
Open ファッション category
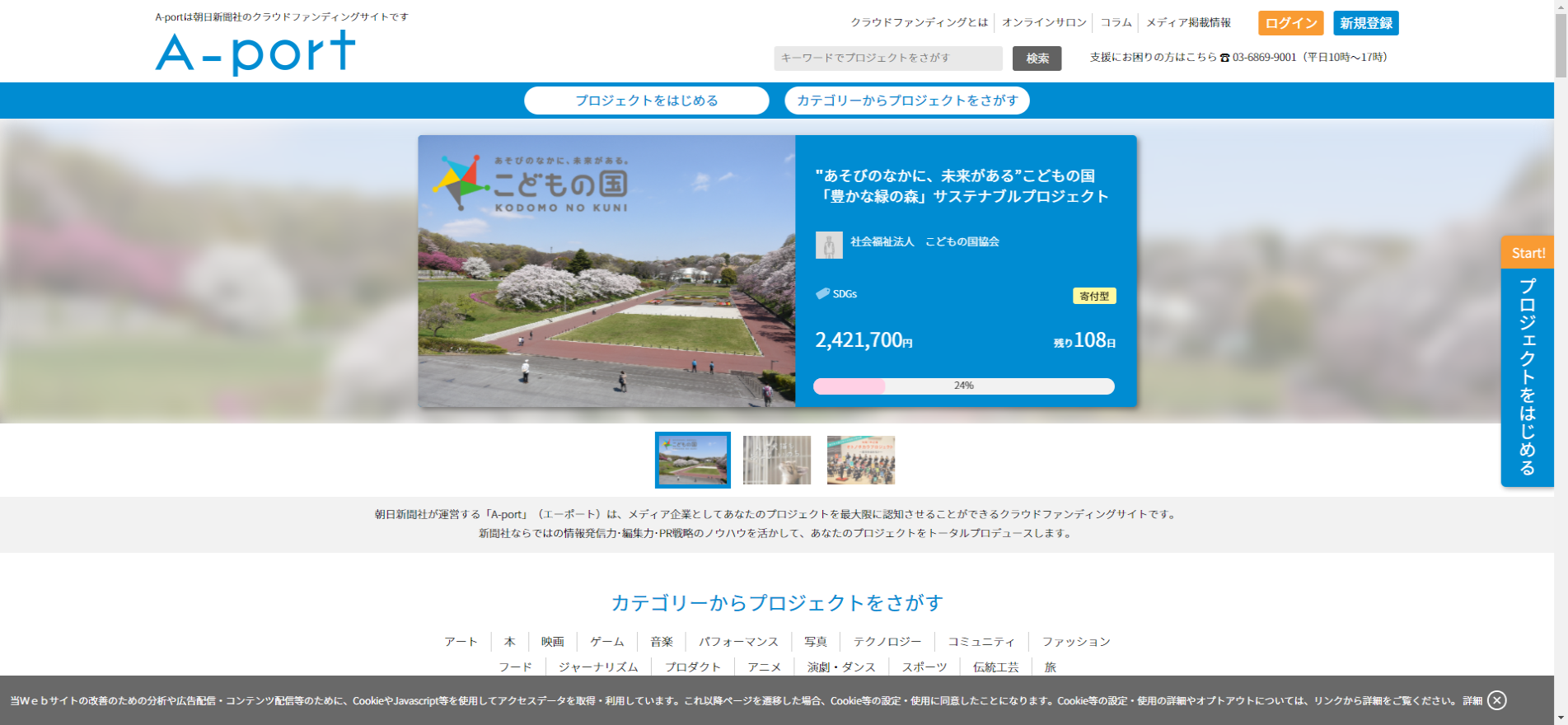click(1076, 642)
